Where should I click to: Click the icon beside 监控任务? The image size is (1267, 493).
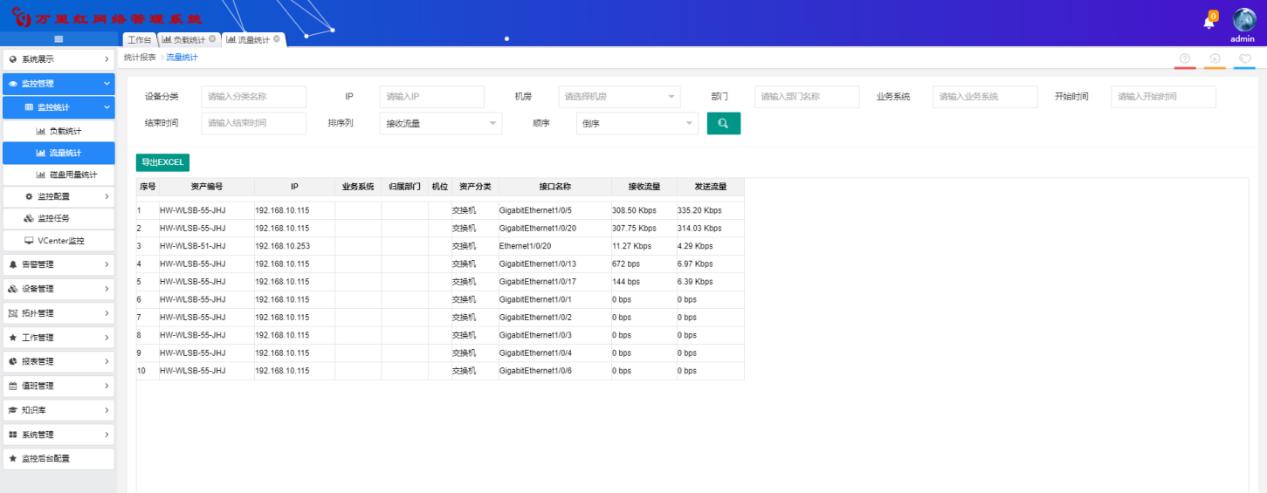tap(29, 218)
